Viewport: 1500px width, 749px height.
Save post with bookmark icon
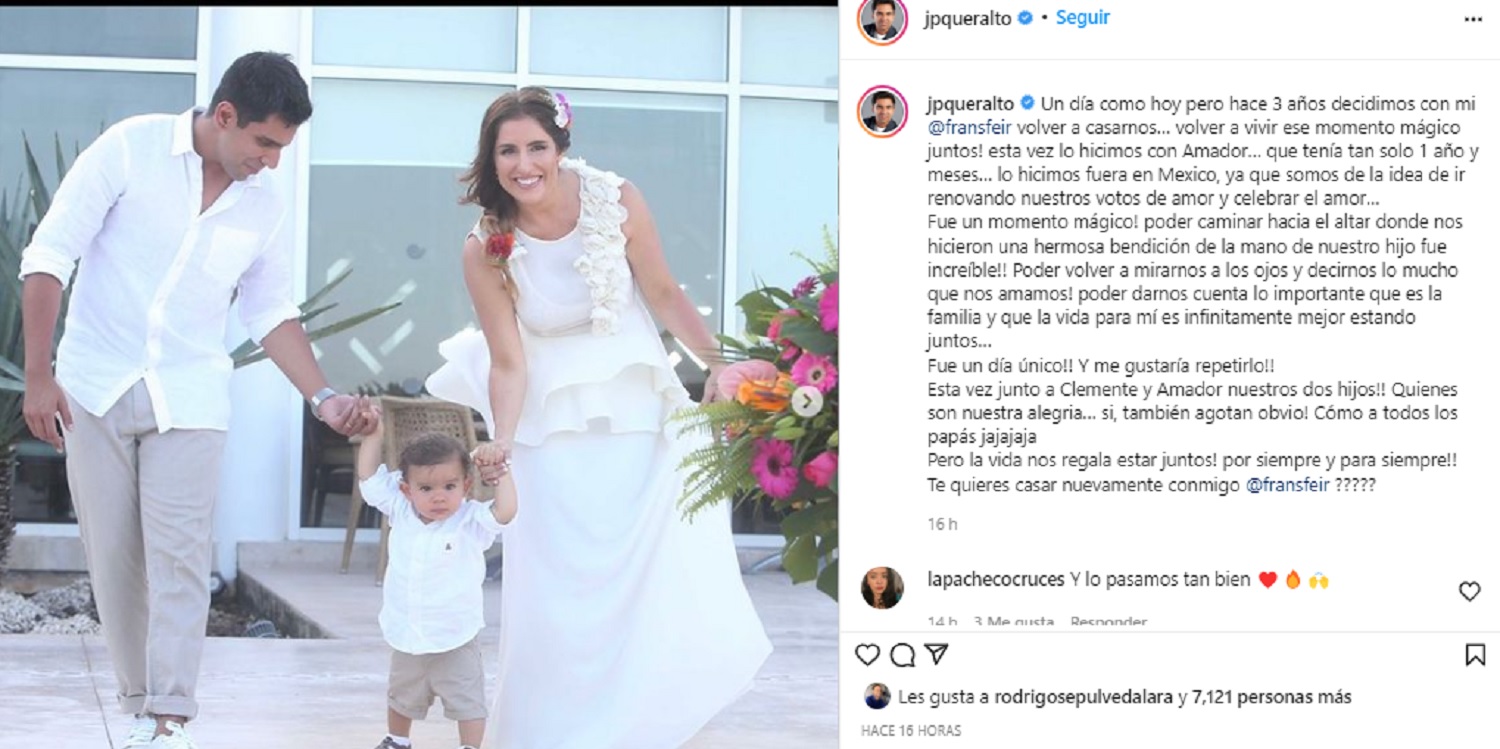click(1475, 655)
